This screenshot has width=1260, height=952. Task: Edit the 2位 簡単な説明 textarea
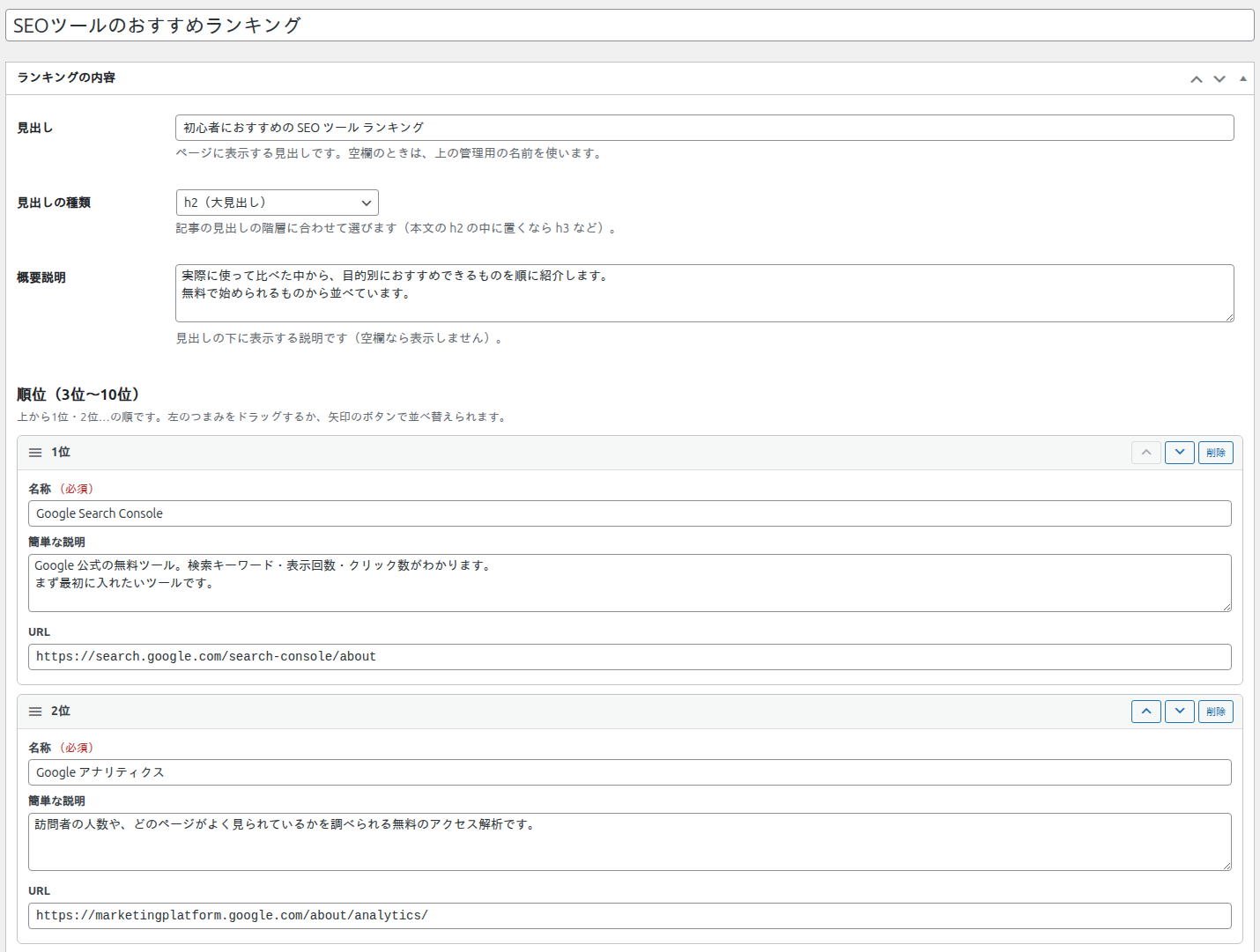tap(630, 842)
